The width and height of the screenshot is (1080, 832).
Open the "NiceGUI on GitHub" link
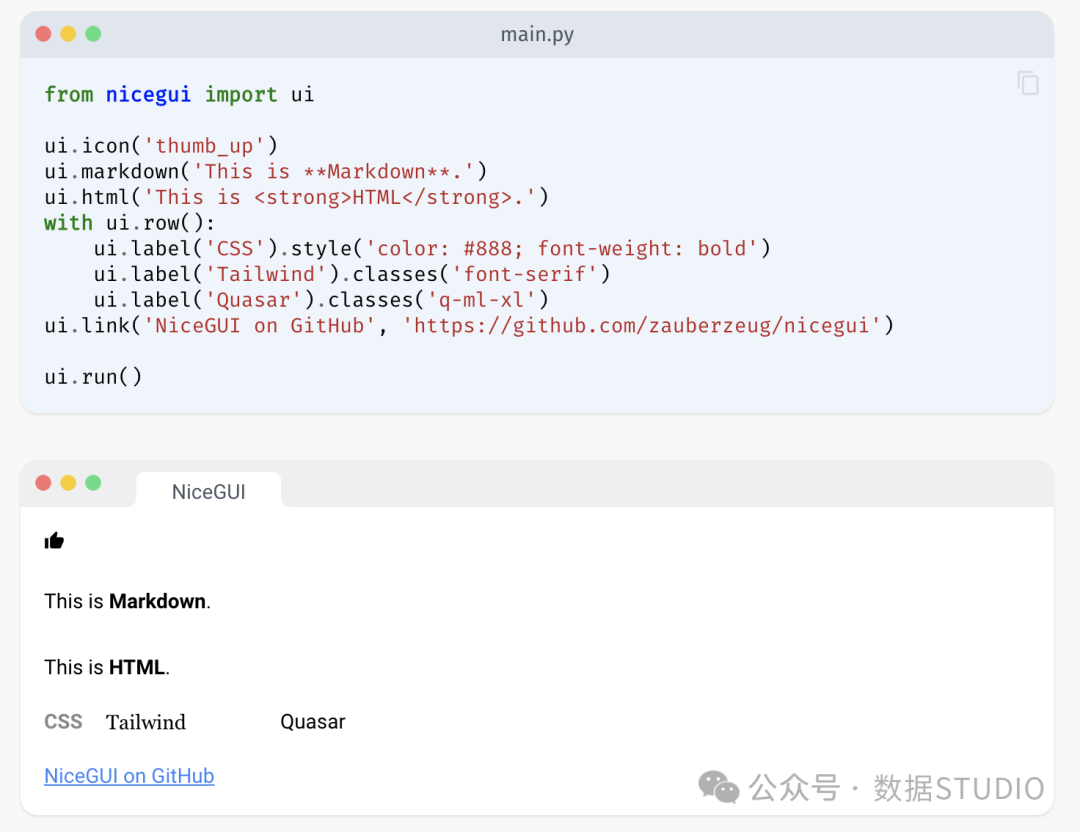coord(129,776)
